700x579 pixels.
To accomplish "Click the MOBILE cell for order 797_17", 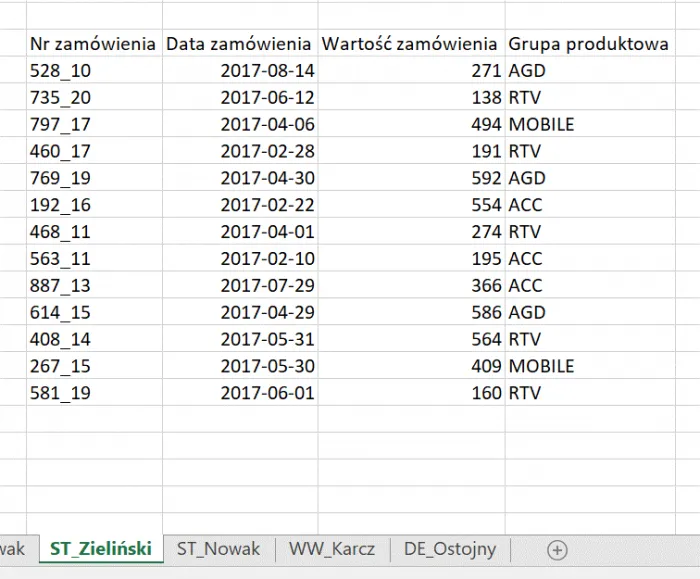I will pos(541,125).
